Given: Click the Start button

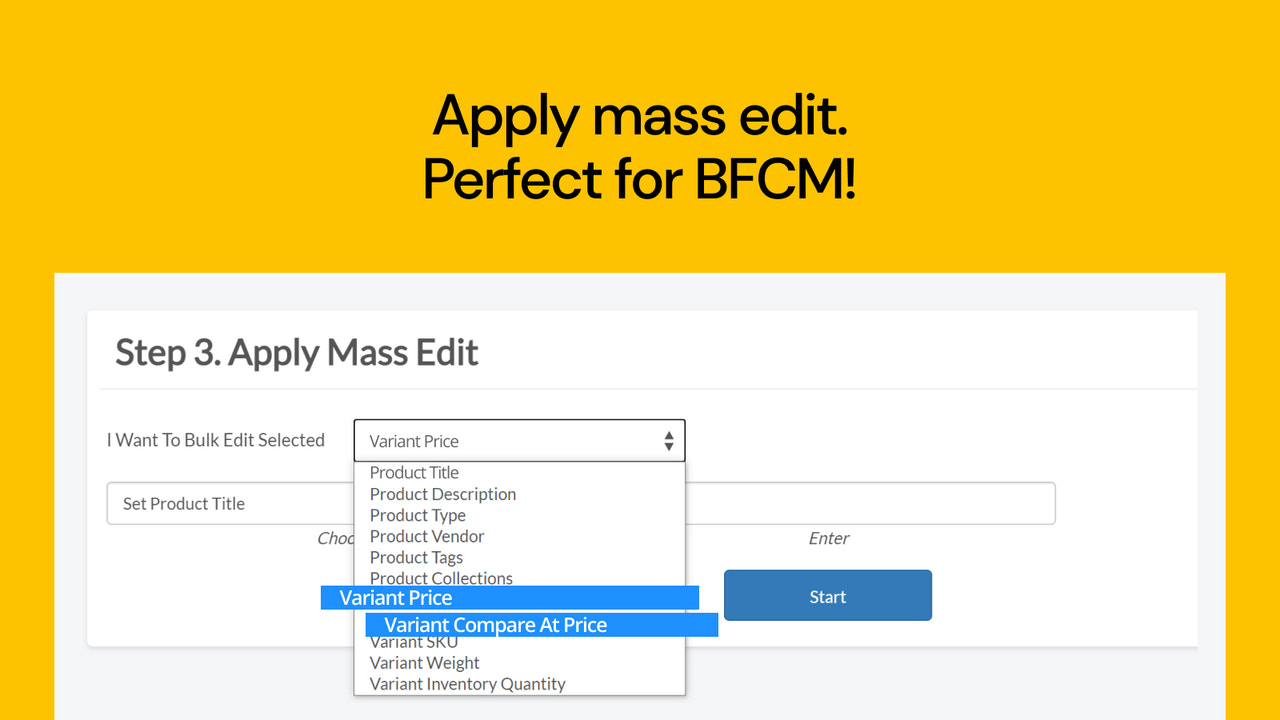Looking at the screenshot, I should (827, 595).
